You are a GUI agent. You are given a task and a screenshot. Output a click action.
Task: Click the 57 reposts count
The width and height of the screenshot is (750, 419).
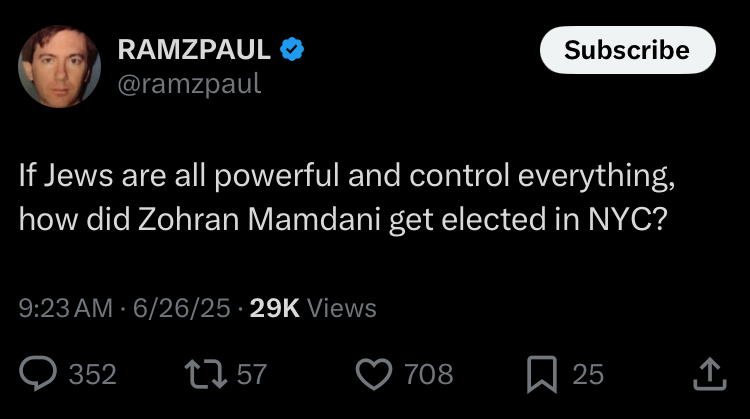click(x=252, y=374)
